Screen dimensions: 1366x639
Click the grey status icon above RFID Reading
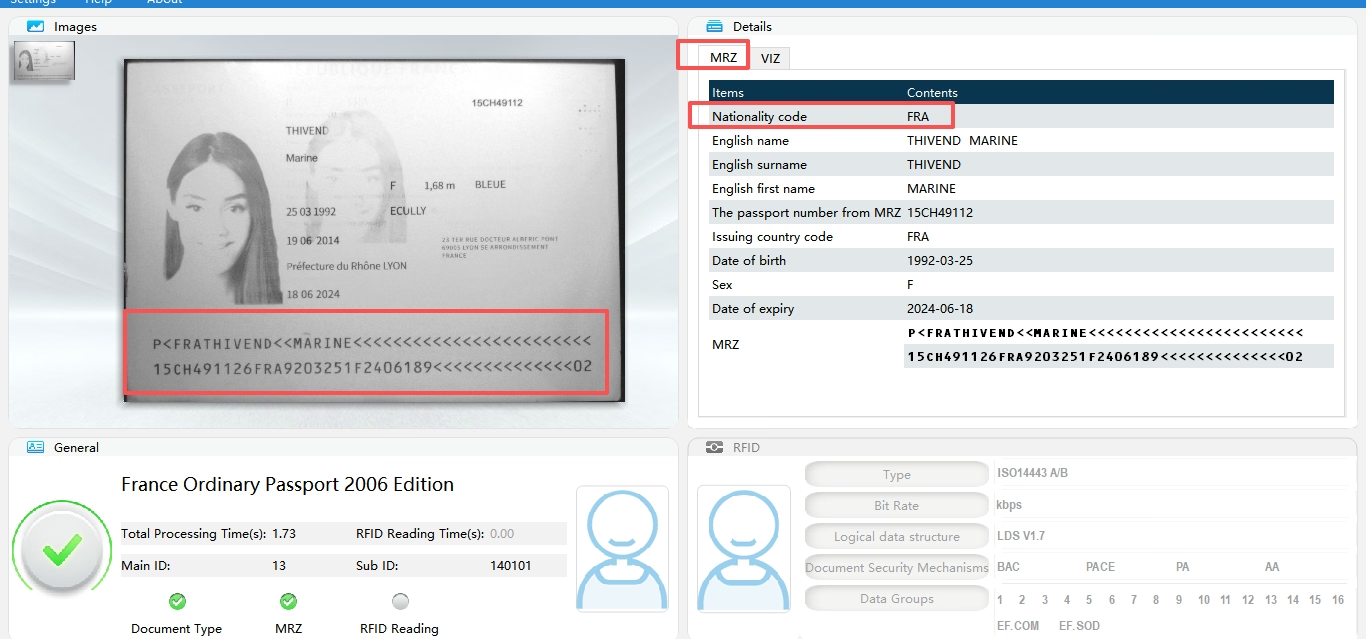click(x=400, y=601)
